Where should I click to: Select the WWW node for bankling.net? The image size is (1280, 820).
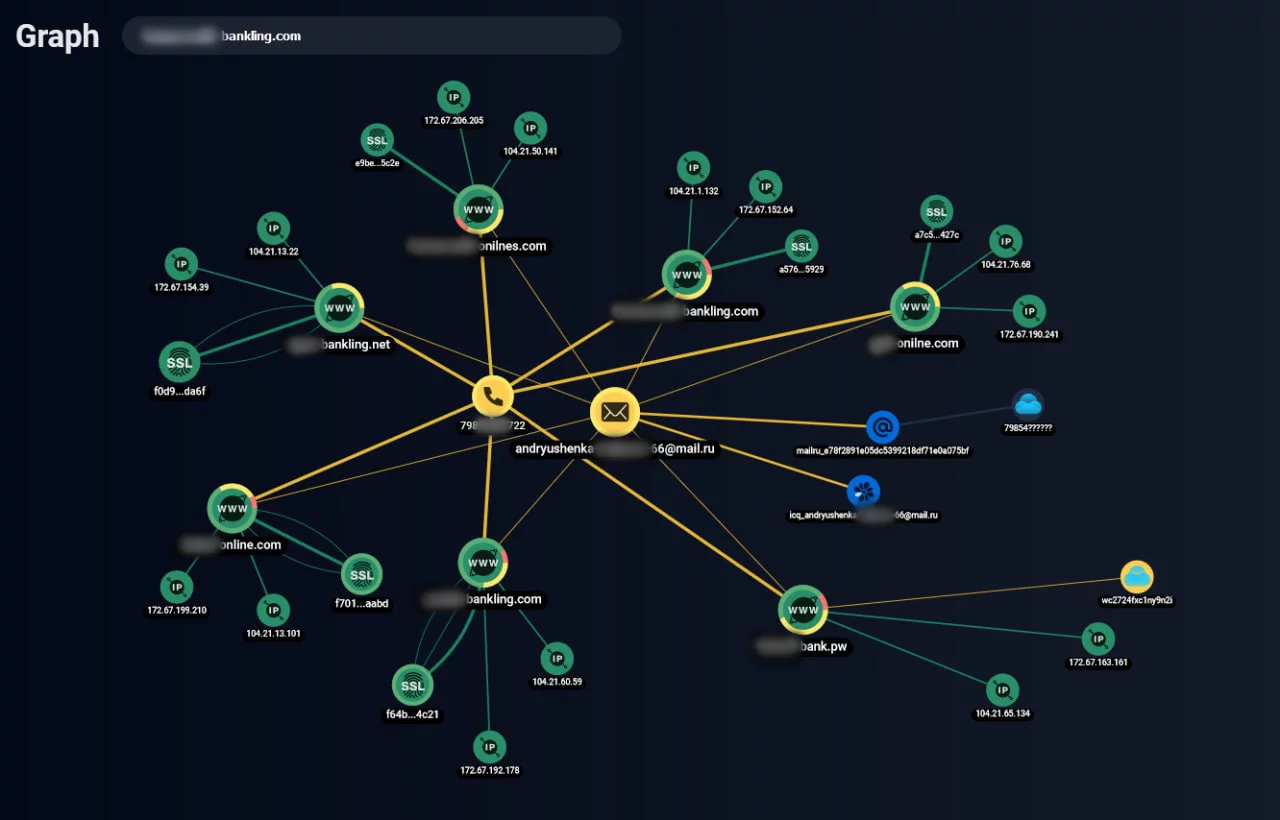coord(339,308)
